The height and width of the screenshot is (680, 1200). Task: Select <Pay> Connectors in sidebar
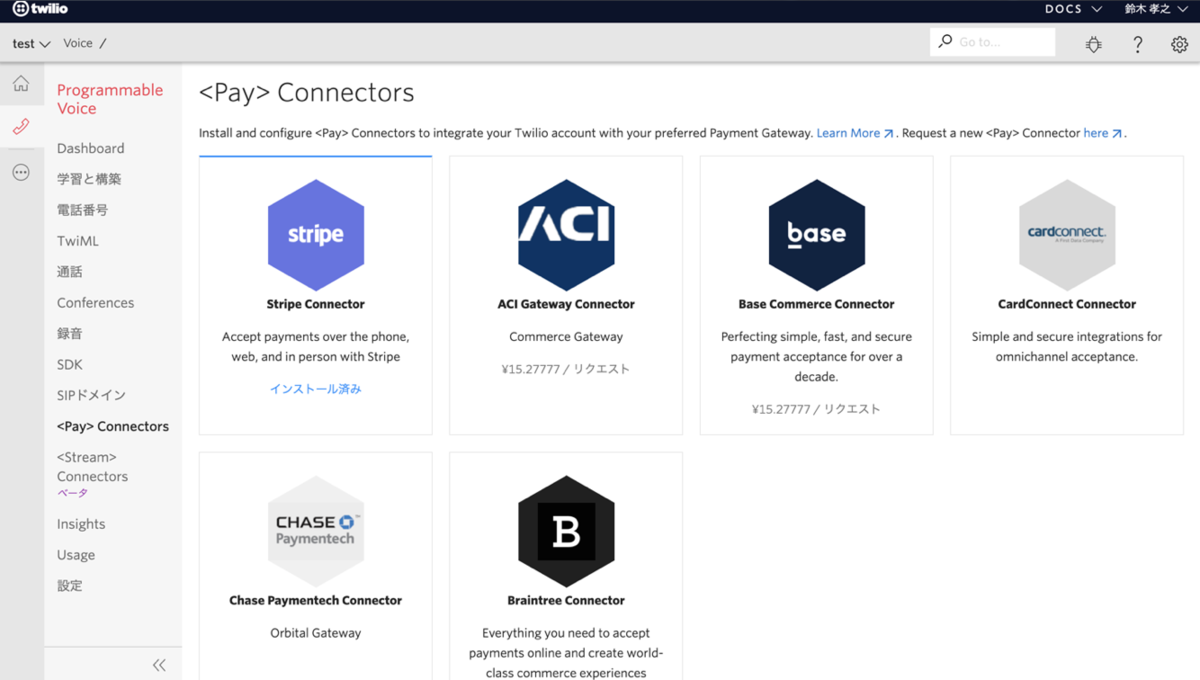pyautogui.click(x=113, y=426)
